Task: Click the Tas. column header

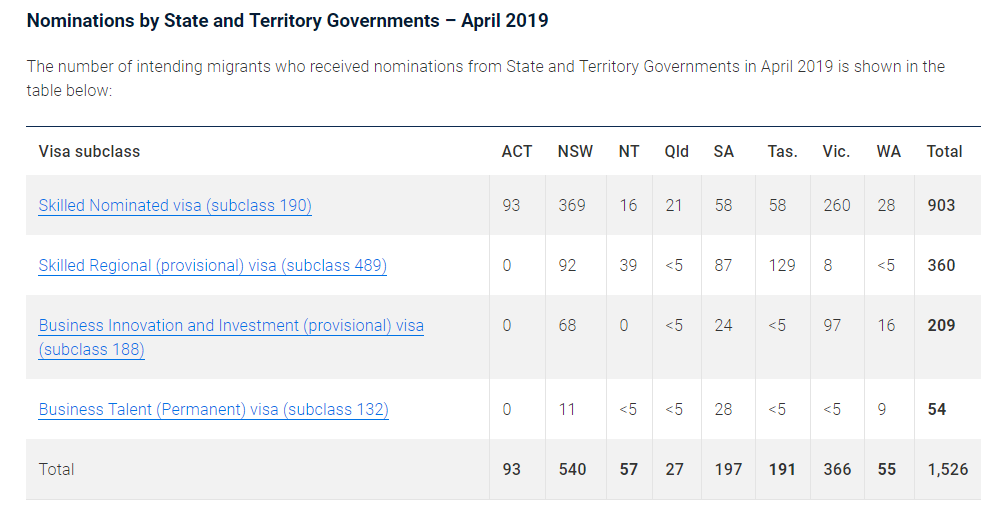Action: 782,152
